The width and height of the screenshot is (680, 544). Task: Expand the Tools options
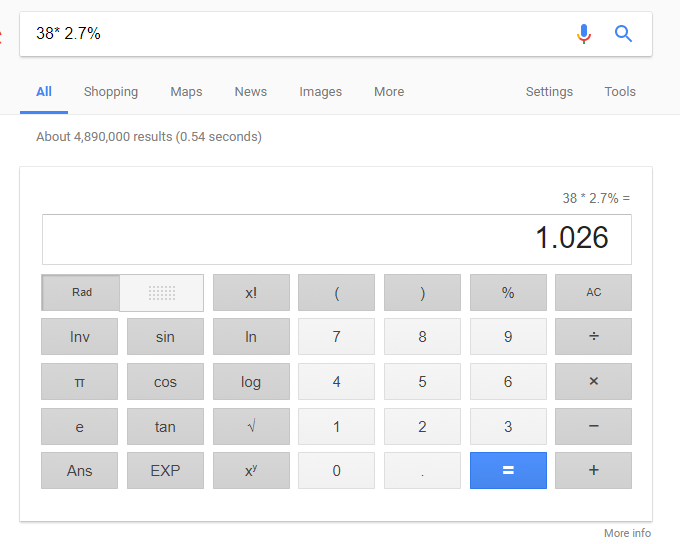tap(620, 92)
